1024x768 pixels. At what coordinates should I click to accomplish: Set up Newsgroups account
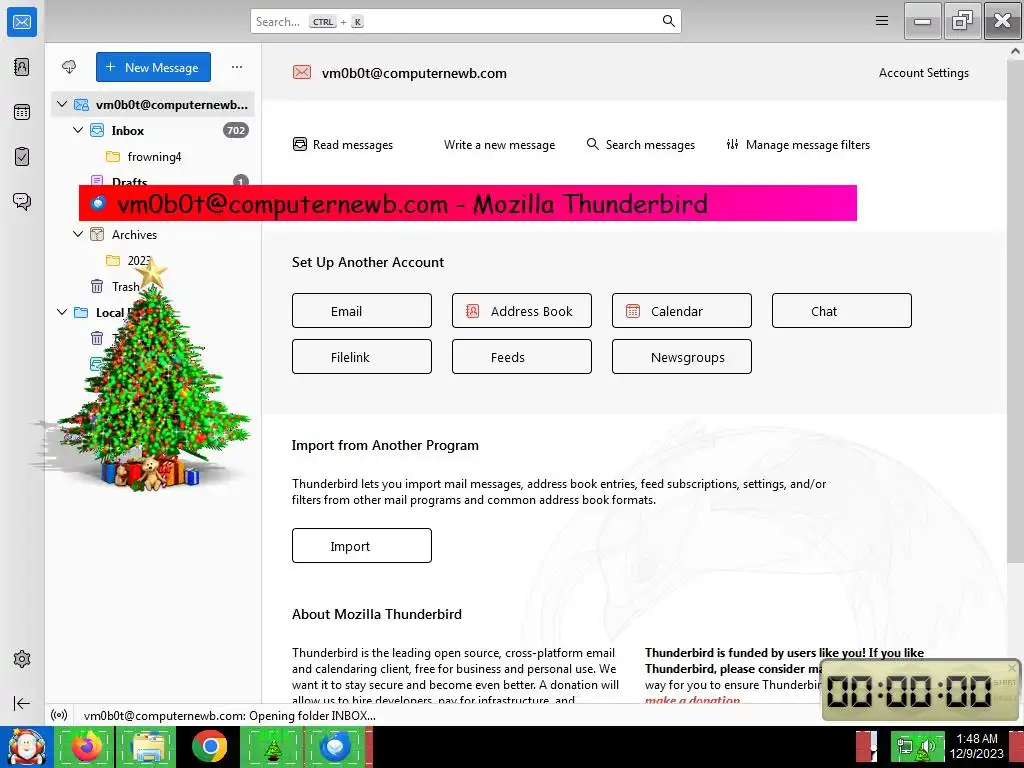[682, 357]
